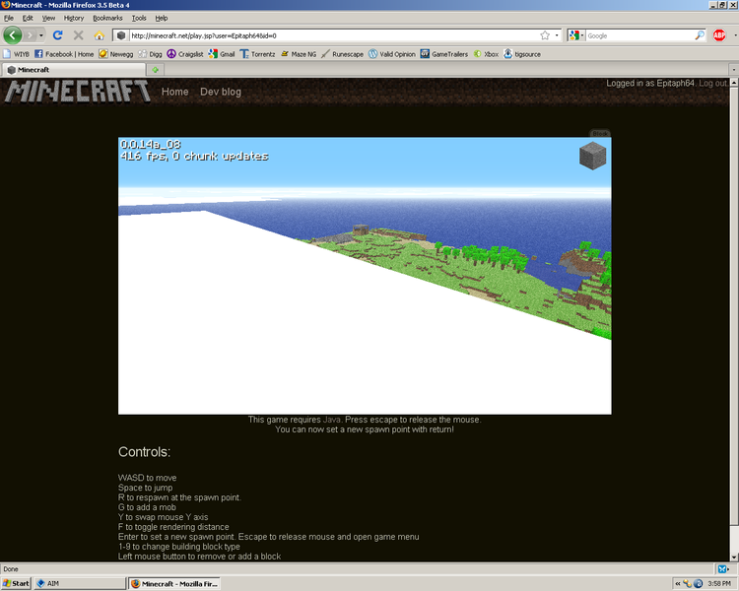Click the vertical scrollbar thumb
The height and width of the screenshot is (591, 739).
[734, 306]
